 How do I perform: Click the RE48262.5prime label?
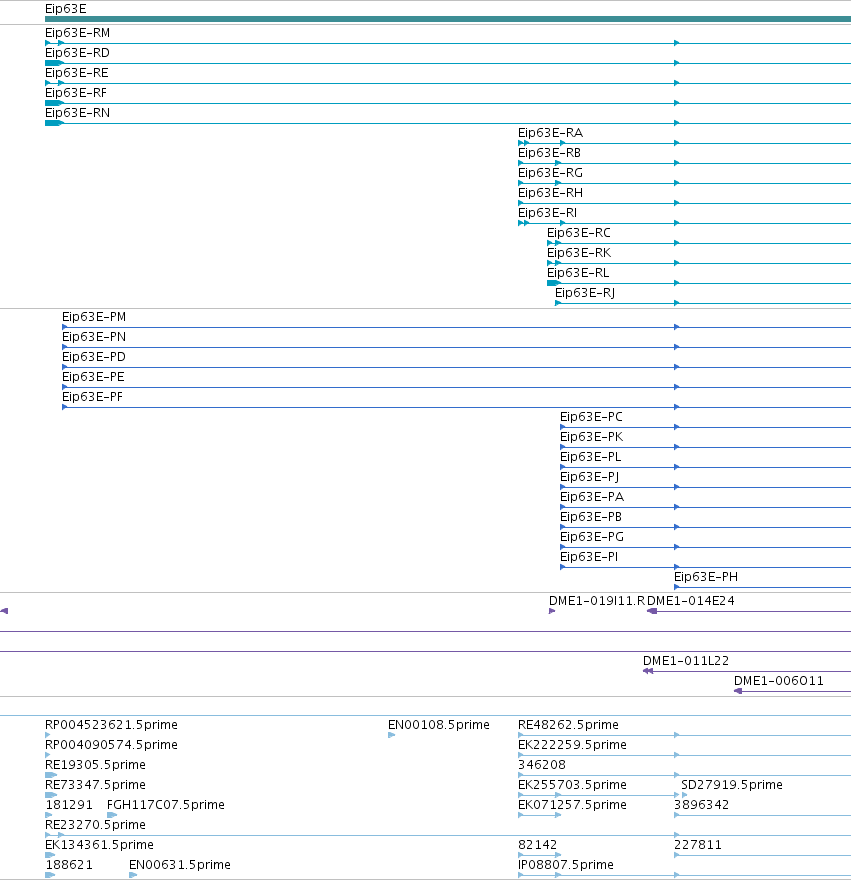pos(568,725)
